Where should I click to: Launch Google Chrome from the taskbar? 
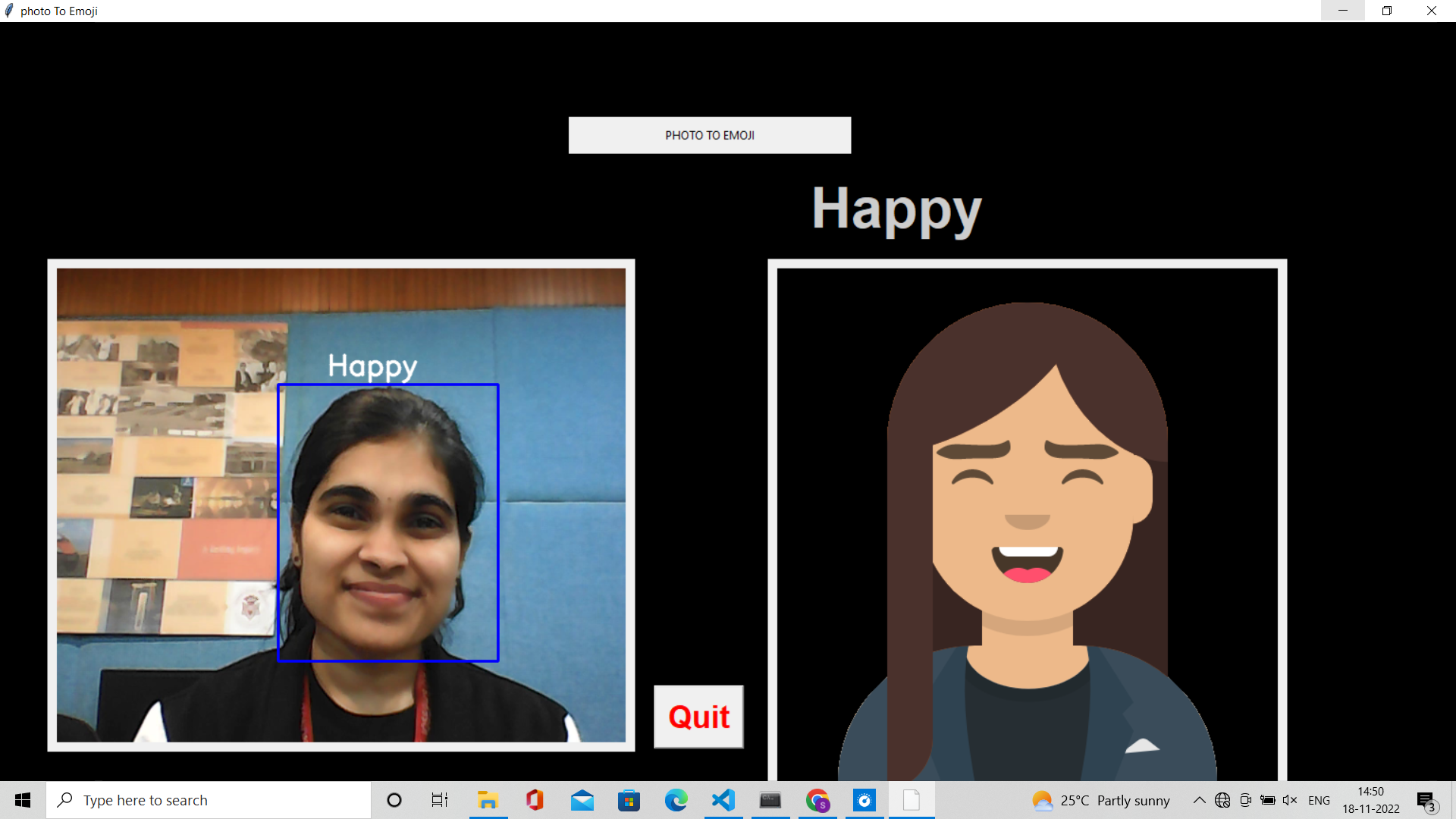[817, 799]
